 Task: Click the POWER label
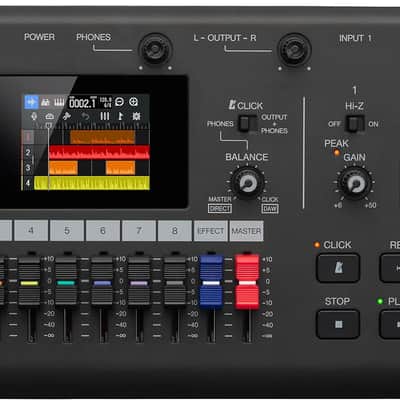[x=39, y=37]
